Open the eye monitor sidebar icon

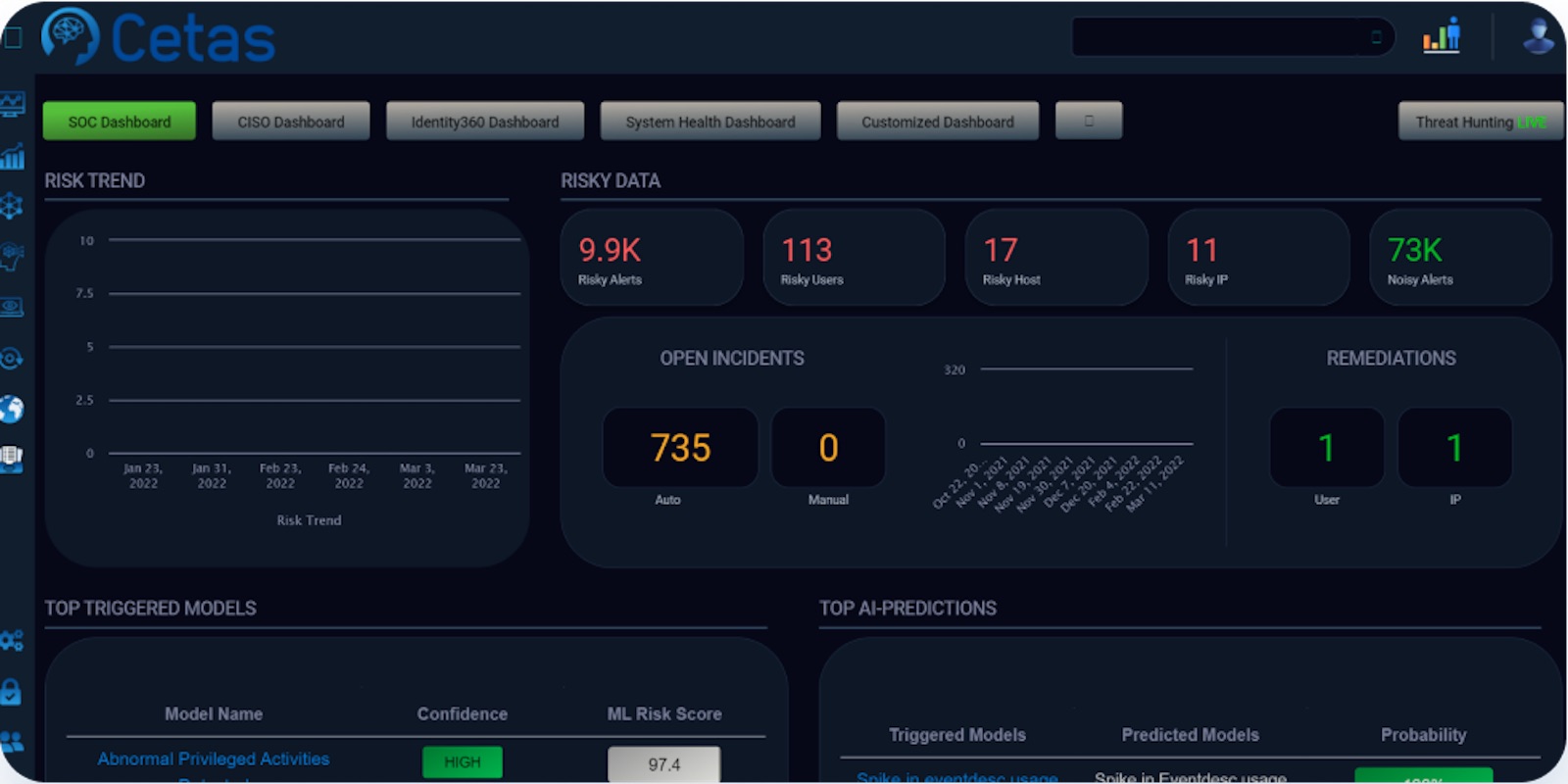point(12,308)
